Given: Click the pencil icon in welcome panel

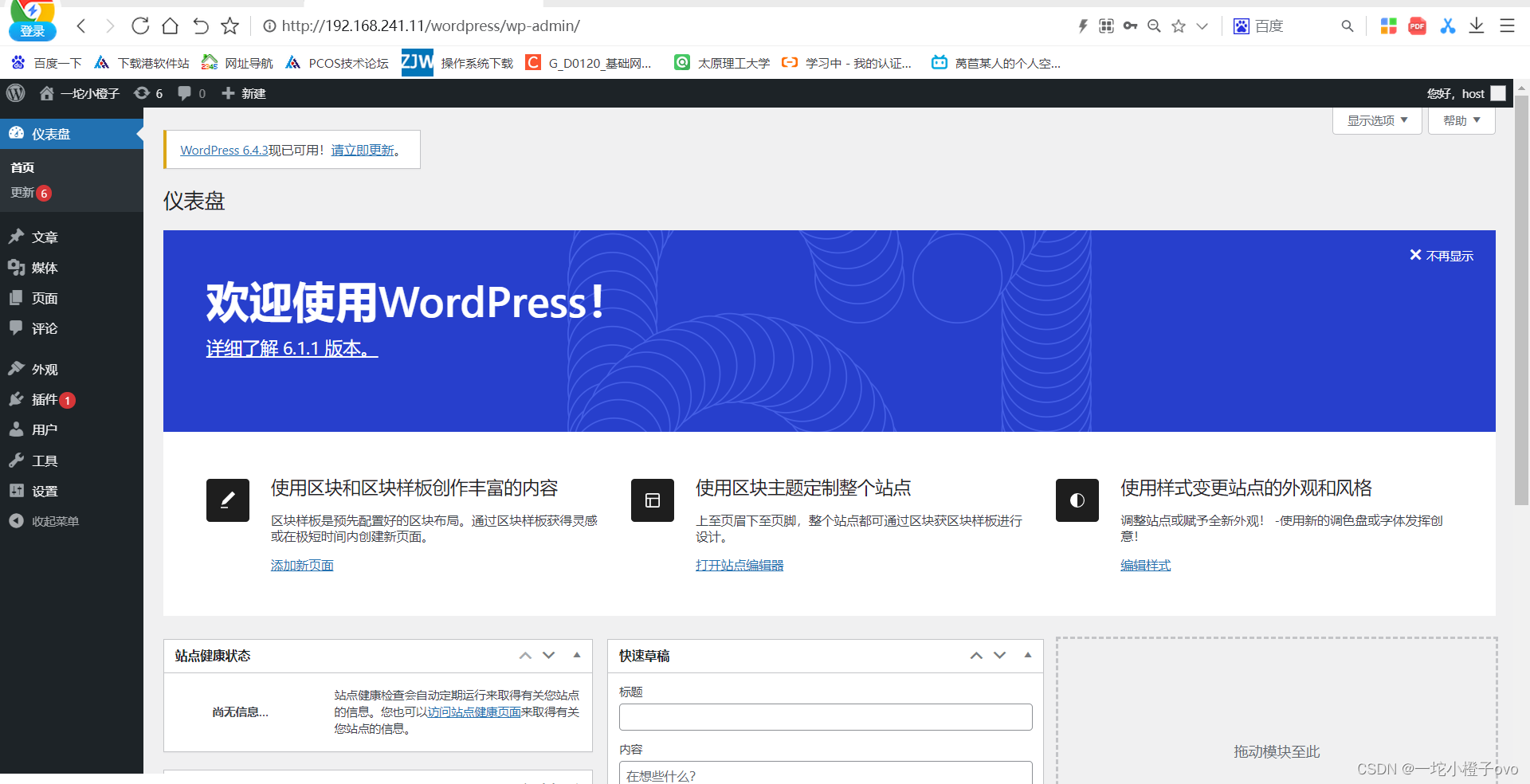Looking at the screenshot, I should click(x=228, y=500).
